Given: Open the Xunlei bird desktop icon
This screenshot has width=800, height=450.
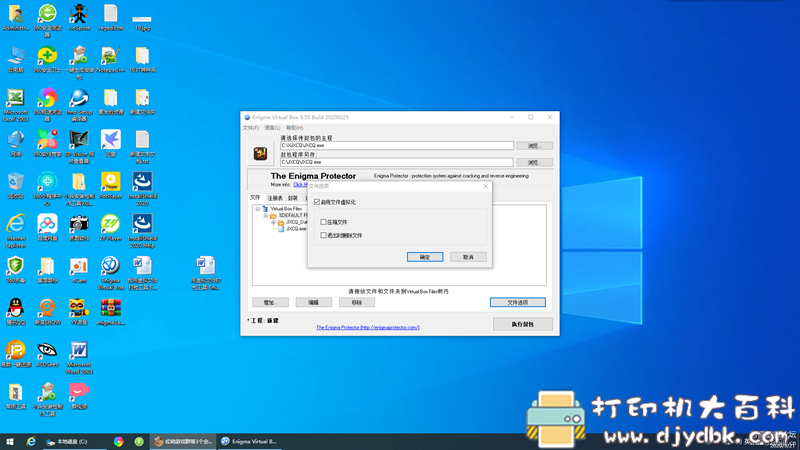Looking at the screenshot, I should pos(111,143).
